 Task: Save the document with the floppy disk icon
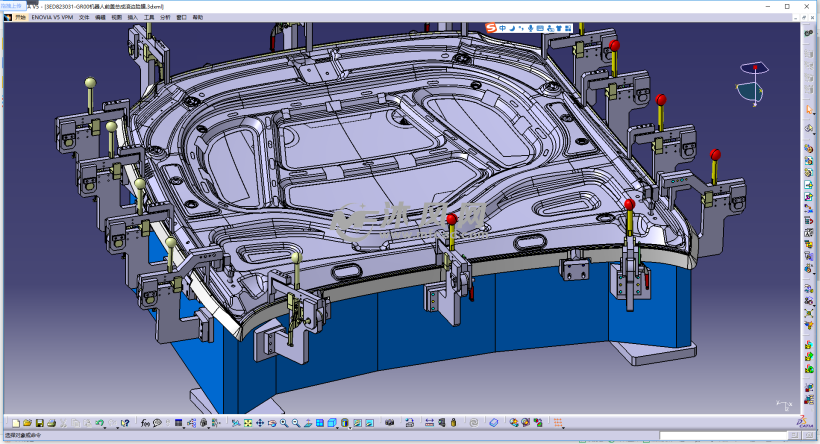(x=39, y=423)
